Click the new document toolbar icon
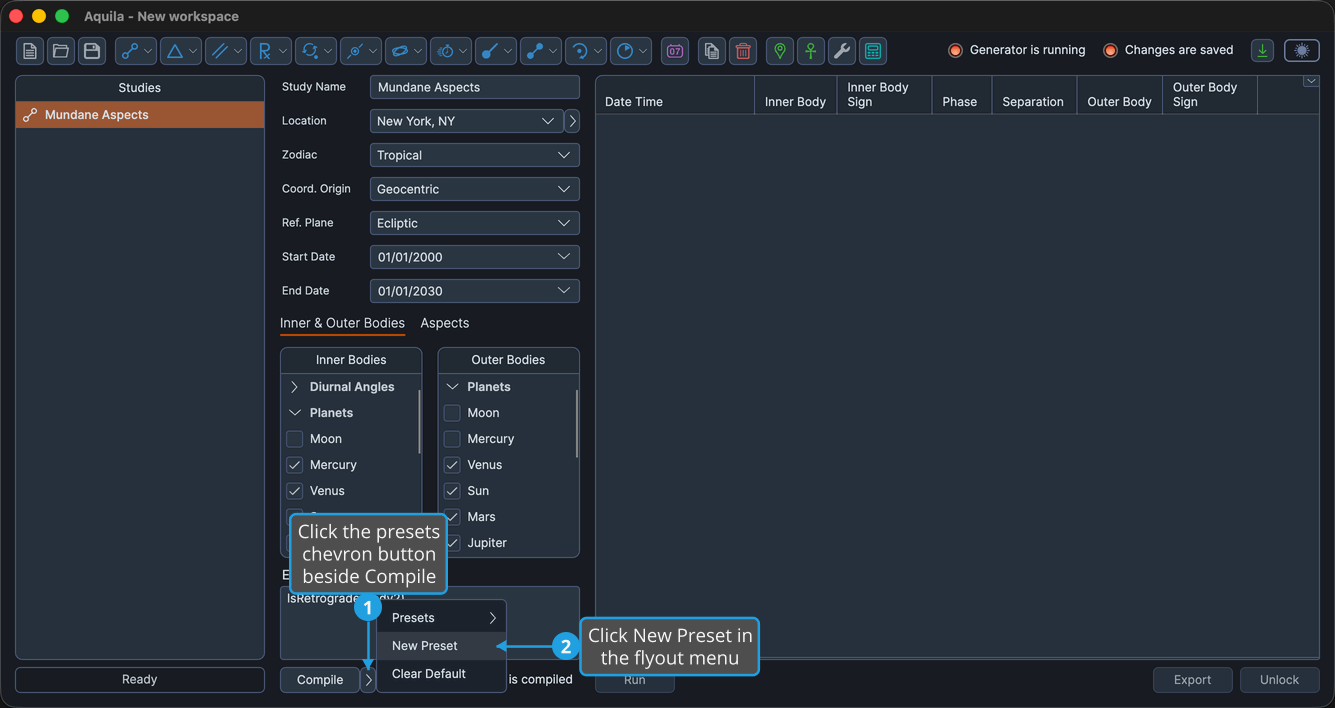Image resolution: width=1335 pixels, height=708 pixels. click(x=30, y=51)
